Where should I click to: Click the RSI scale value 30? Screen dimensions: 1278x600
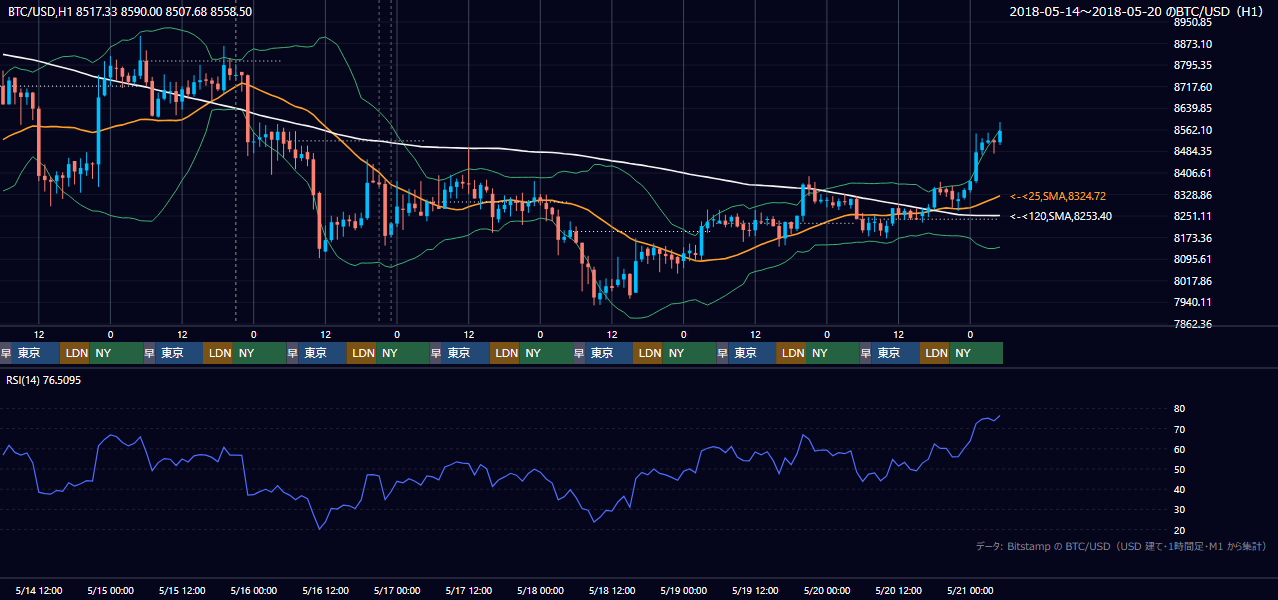coord(1179,509)
